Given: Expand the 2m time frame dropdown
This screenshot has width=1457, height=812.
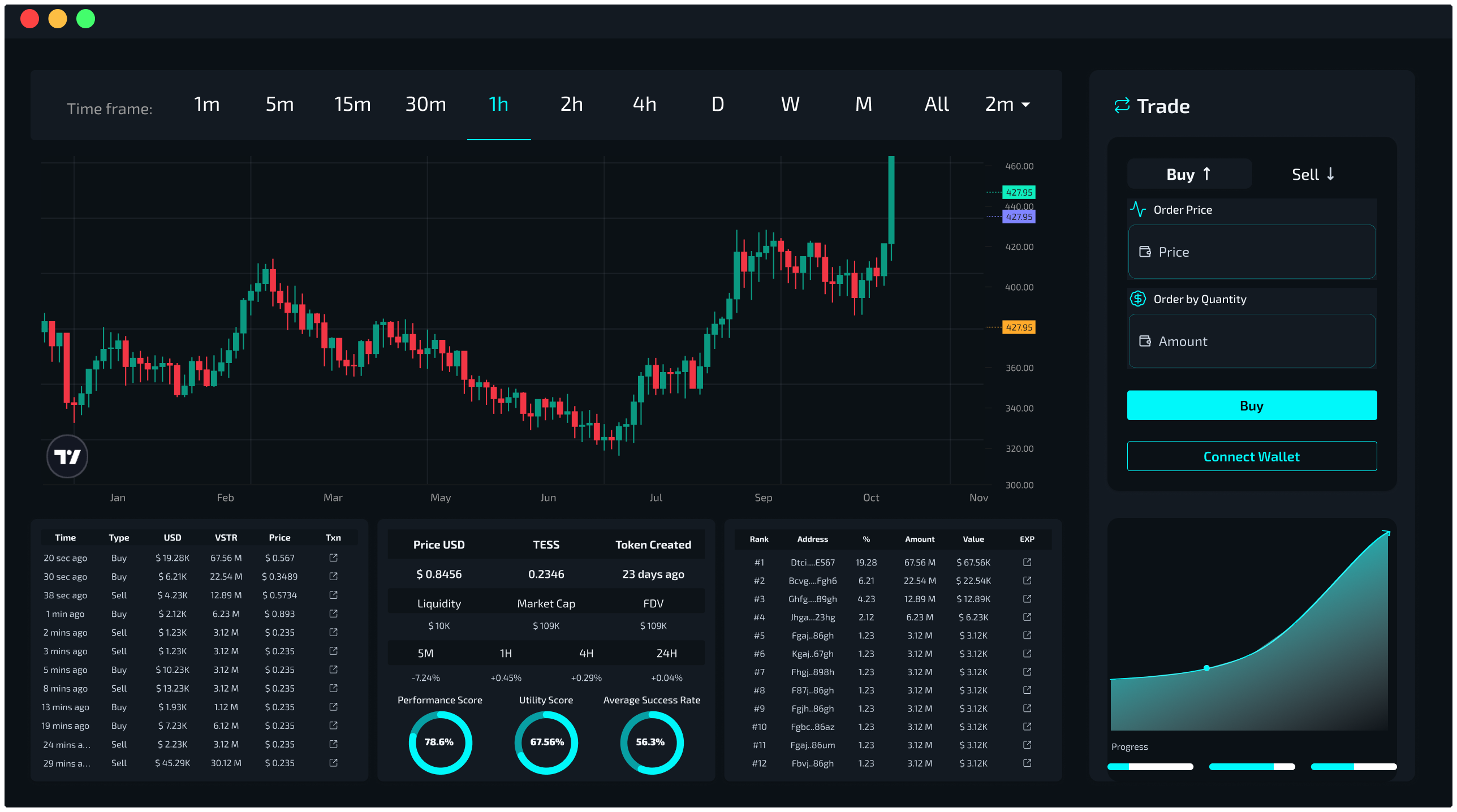Looking at the screenshot, I should tap(1007, 105).
